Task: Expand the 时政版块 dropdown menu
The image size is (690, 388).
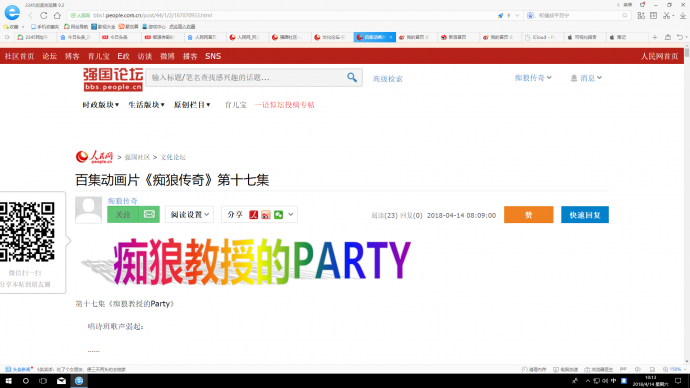Action: 101,105
